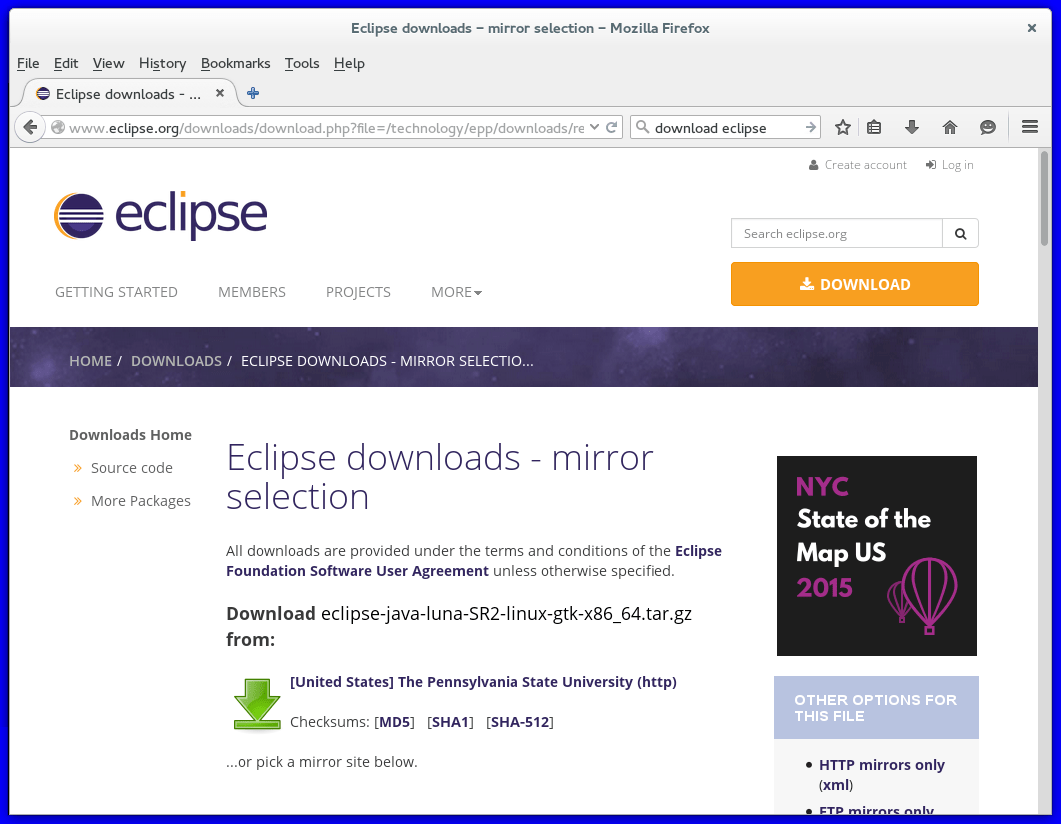
Task: Close the Firefox window with X button
Action: (x=1031, y=28)
